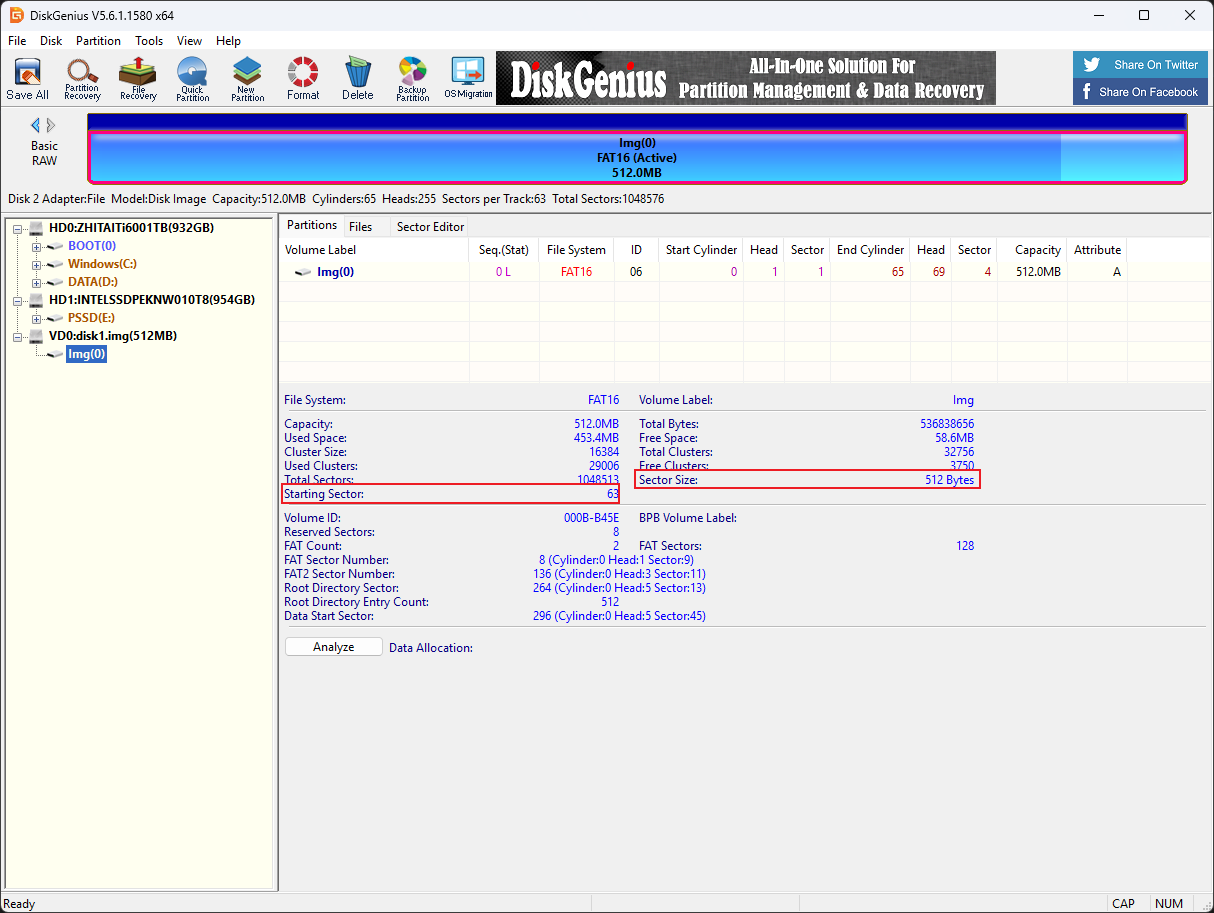Click Total Bytes value 536838656
This screenshot has height=913, width=1214.
pyautogui.click(x=947, y=424)
